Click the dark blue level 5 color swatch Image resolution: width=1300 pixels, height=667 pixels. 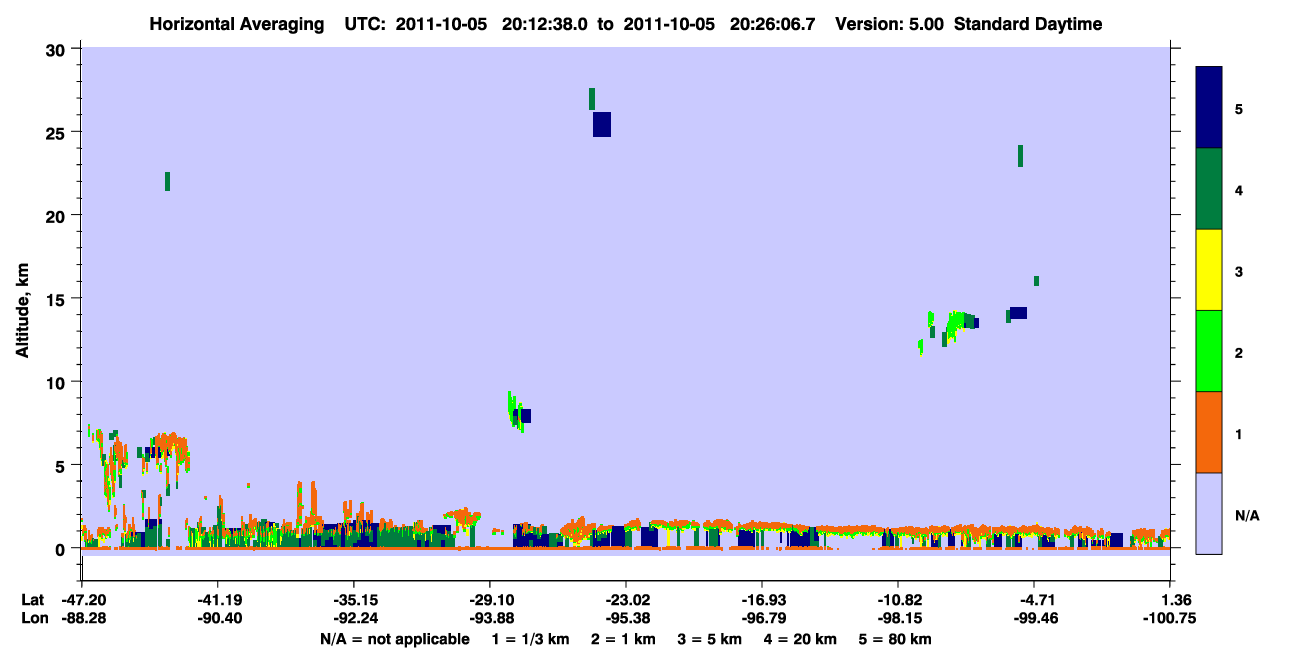(1209, 107)
